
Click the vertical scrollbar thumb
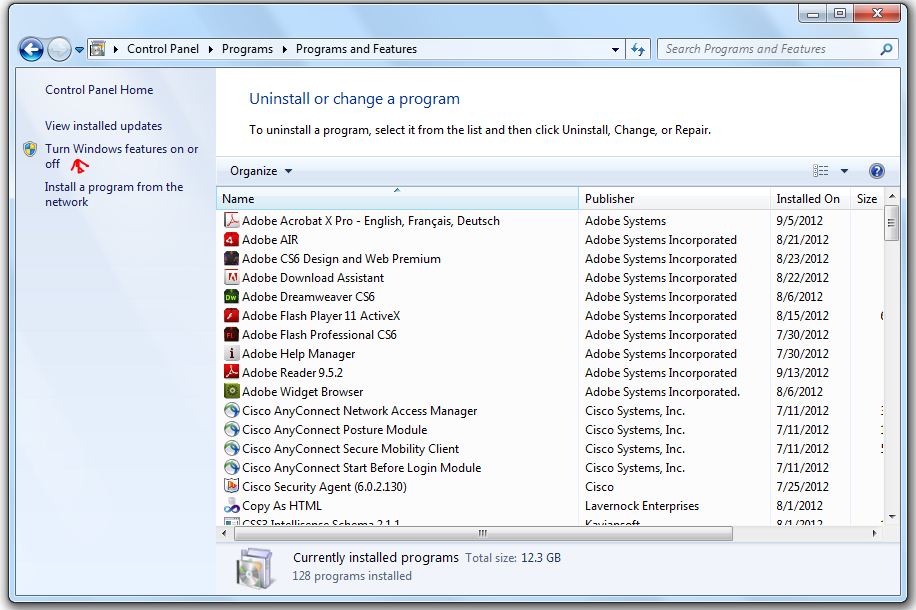(891, 223)
